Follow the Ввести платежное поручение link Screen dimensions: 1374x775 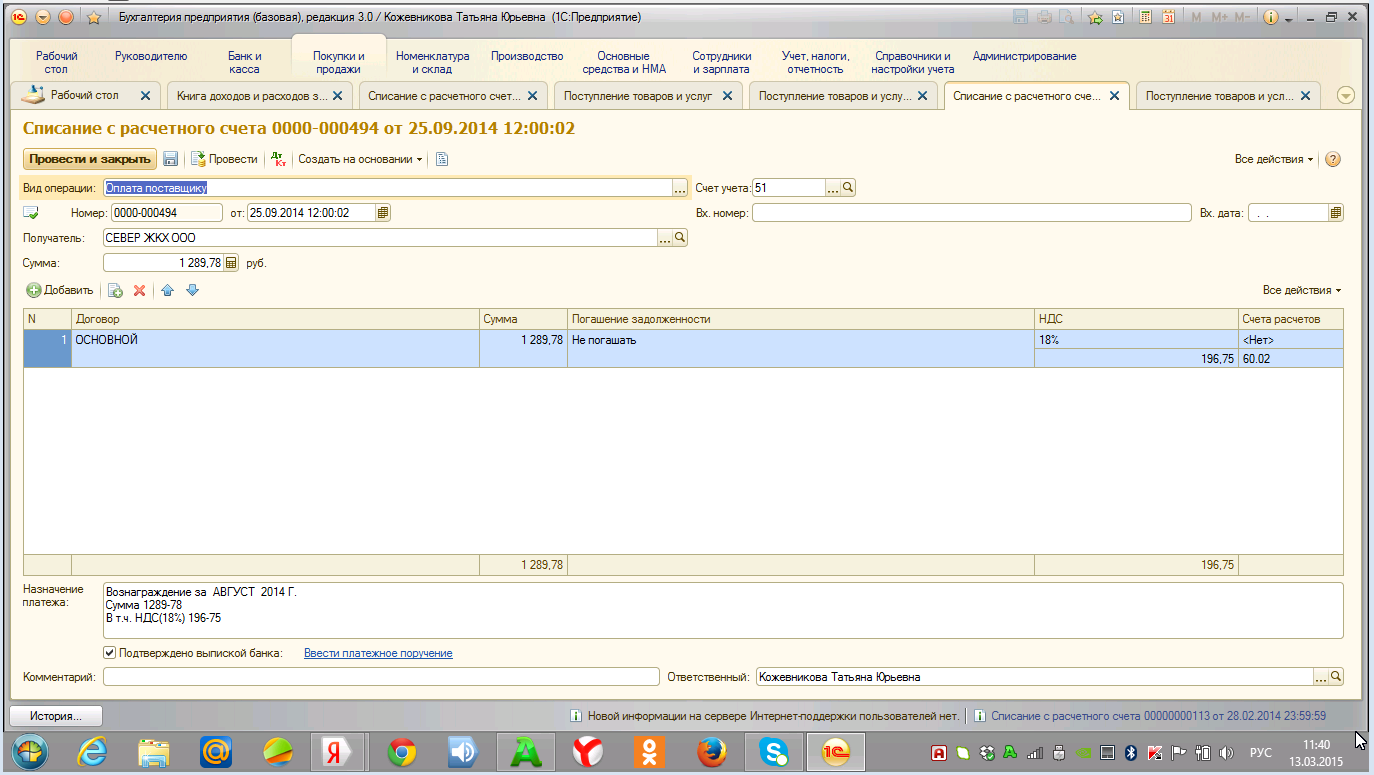[378, 653]
